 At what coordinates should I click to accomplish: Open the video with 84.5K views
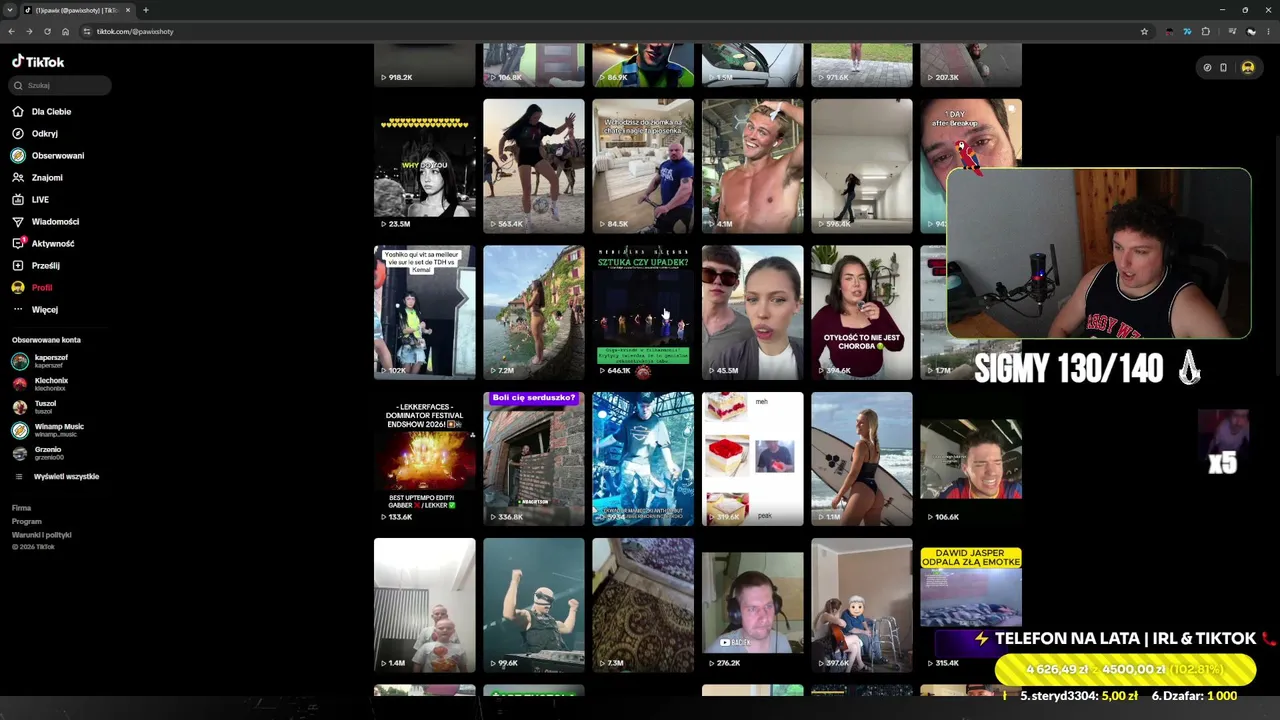pyautogui.click(x=643, y=166)
